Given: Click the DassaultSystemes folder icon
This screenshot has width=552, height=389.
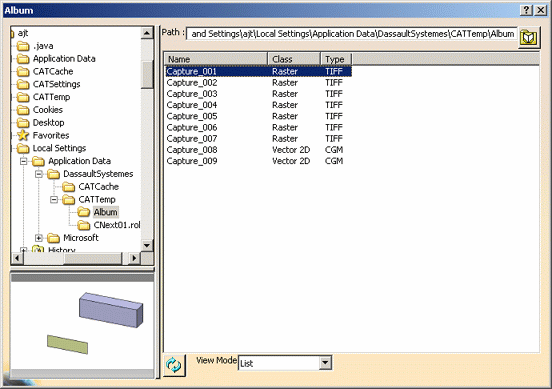Looking at the screenshot, I should 53,174.
